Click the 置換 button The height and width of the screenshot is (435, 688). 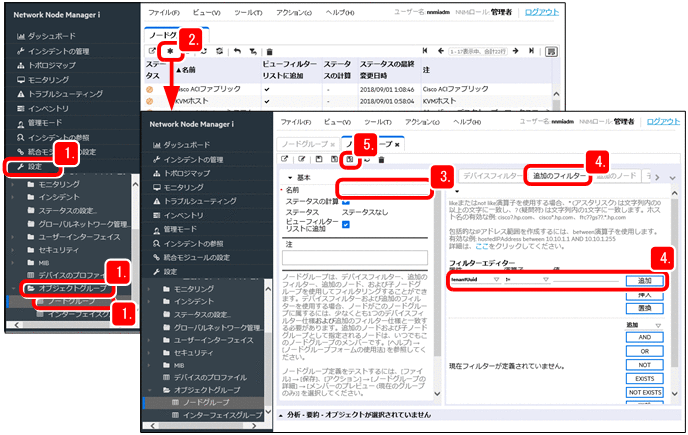(645, 308)
